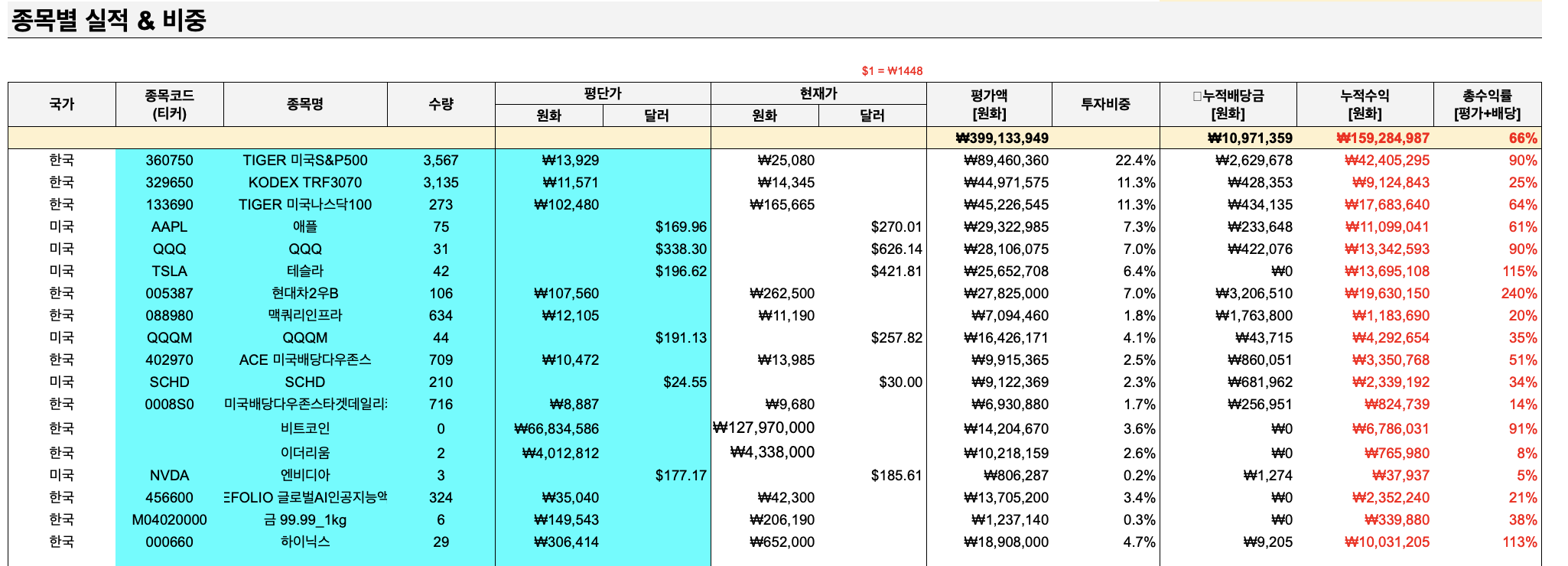
Task: Click the ticker cell 360750
Action: click(170, 161)
